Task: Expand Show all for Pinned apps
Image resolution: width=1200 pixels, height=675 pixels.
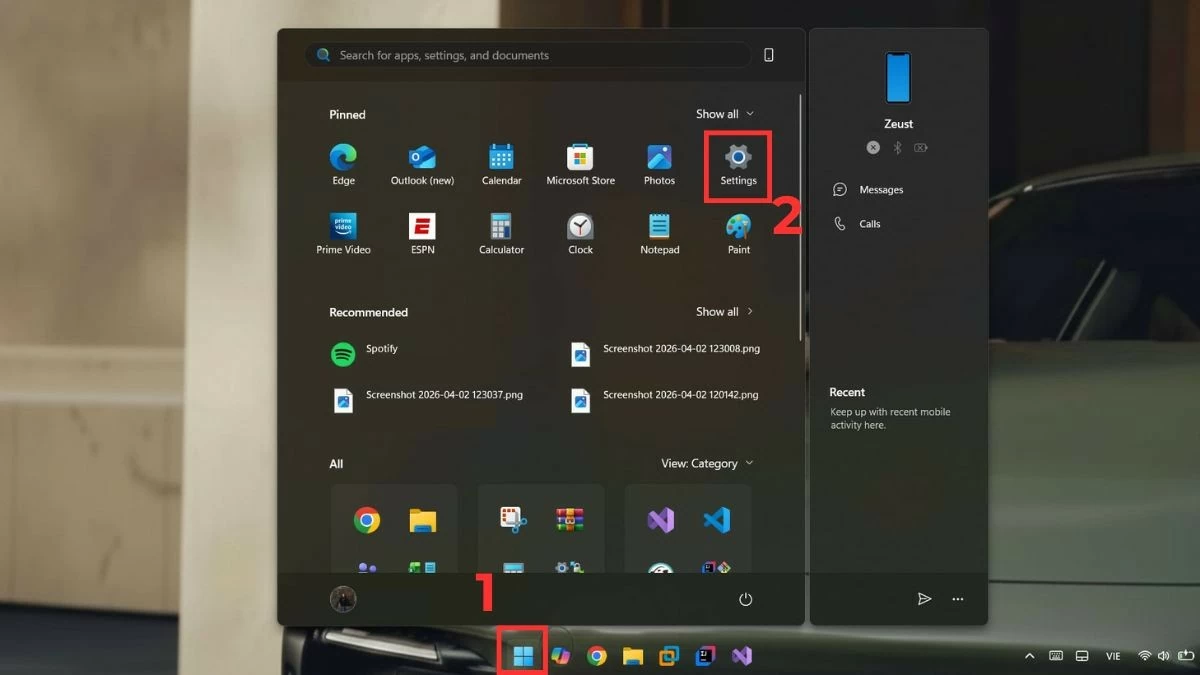Action: pyautogui.click(x=725, y=114)
